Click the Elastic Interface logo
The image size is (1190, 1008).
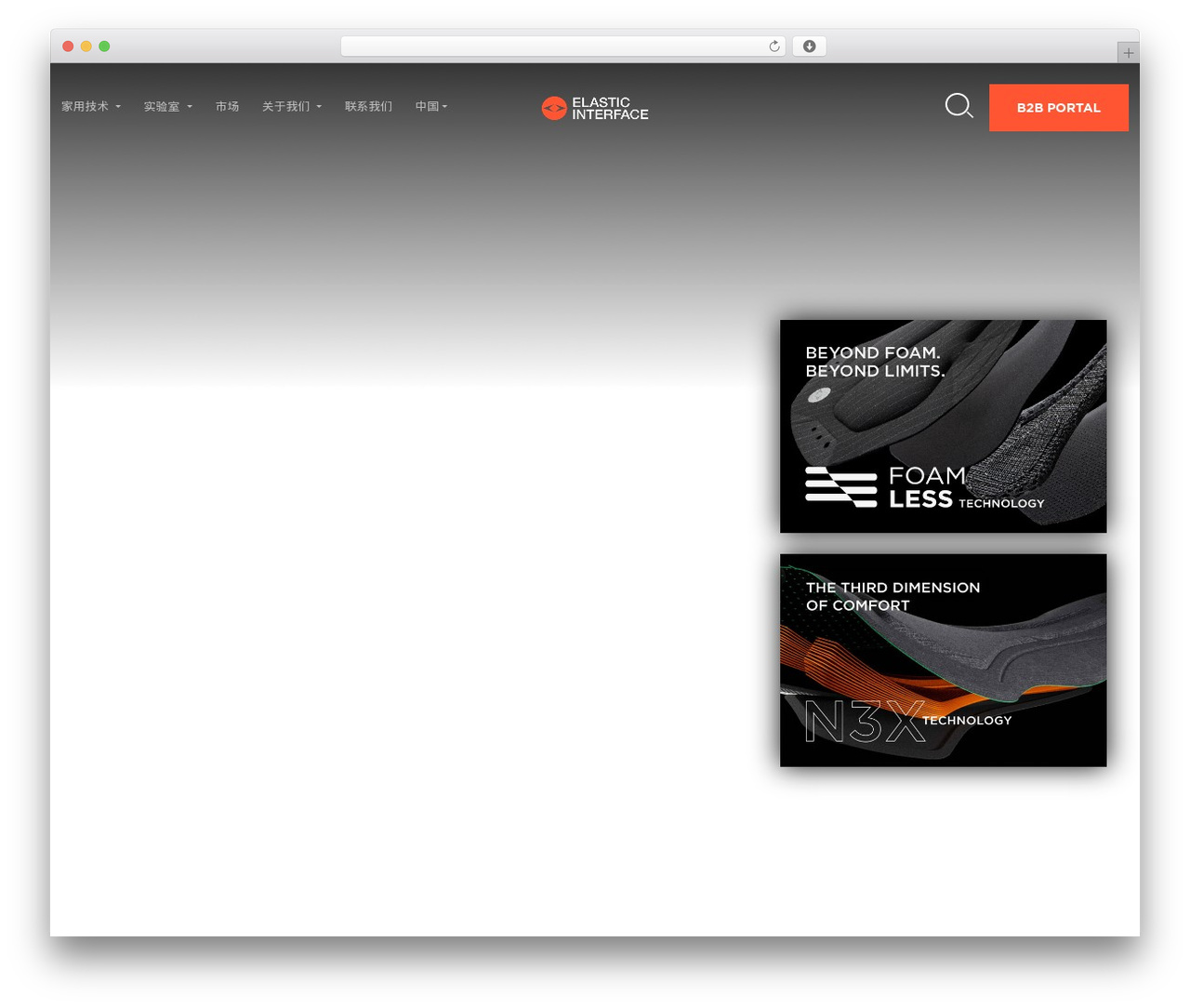(595, 109)
